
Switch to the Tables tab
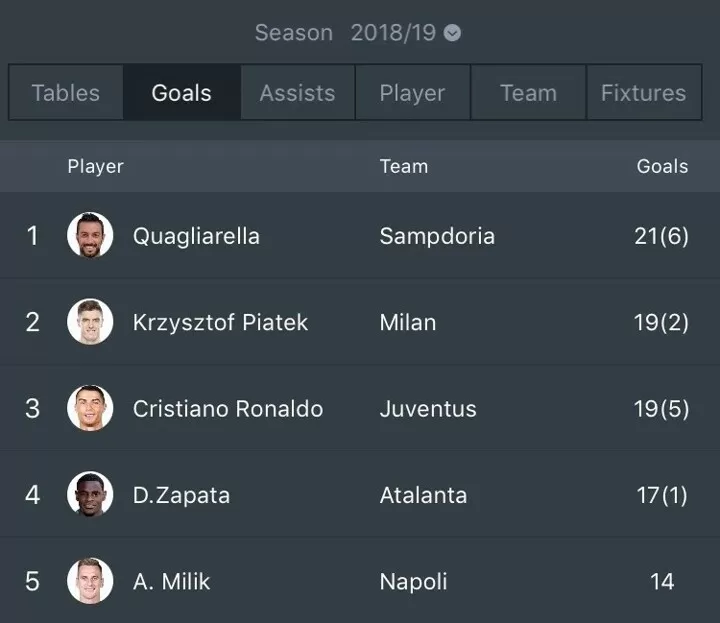66,92
